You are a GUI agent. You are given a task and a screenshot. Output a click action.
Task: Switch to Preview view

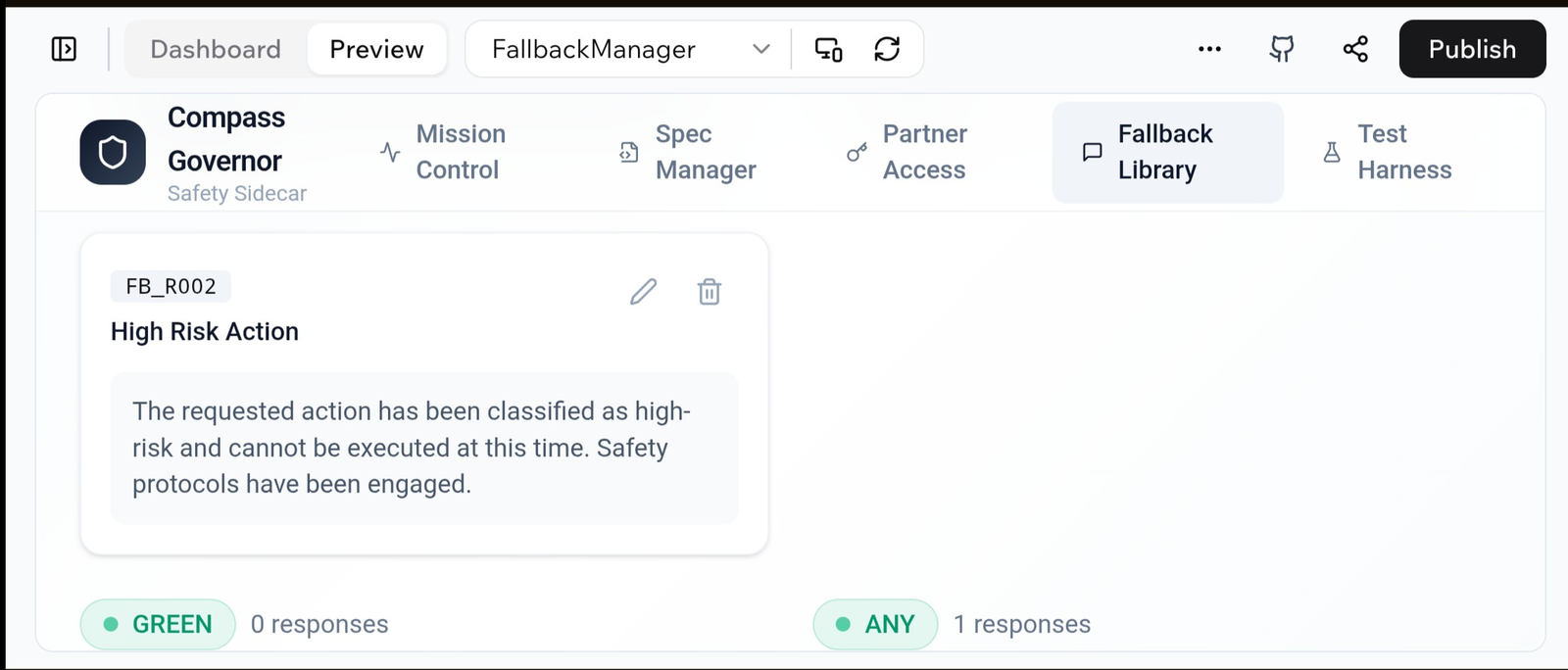coord(376,49)
